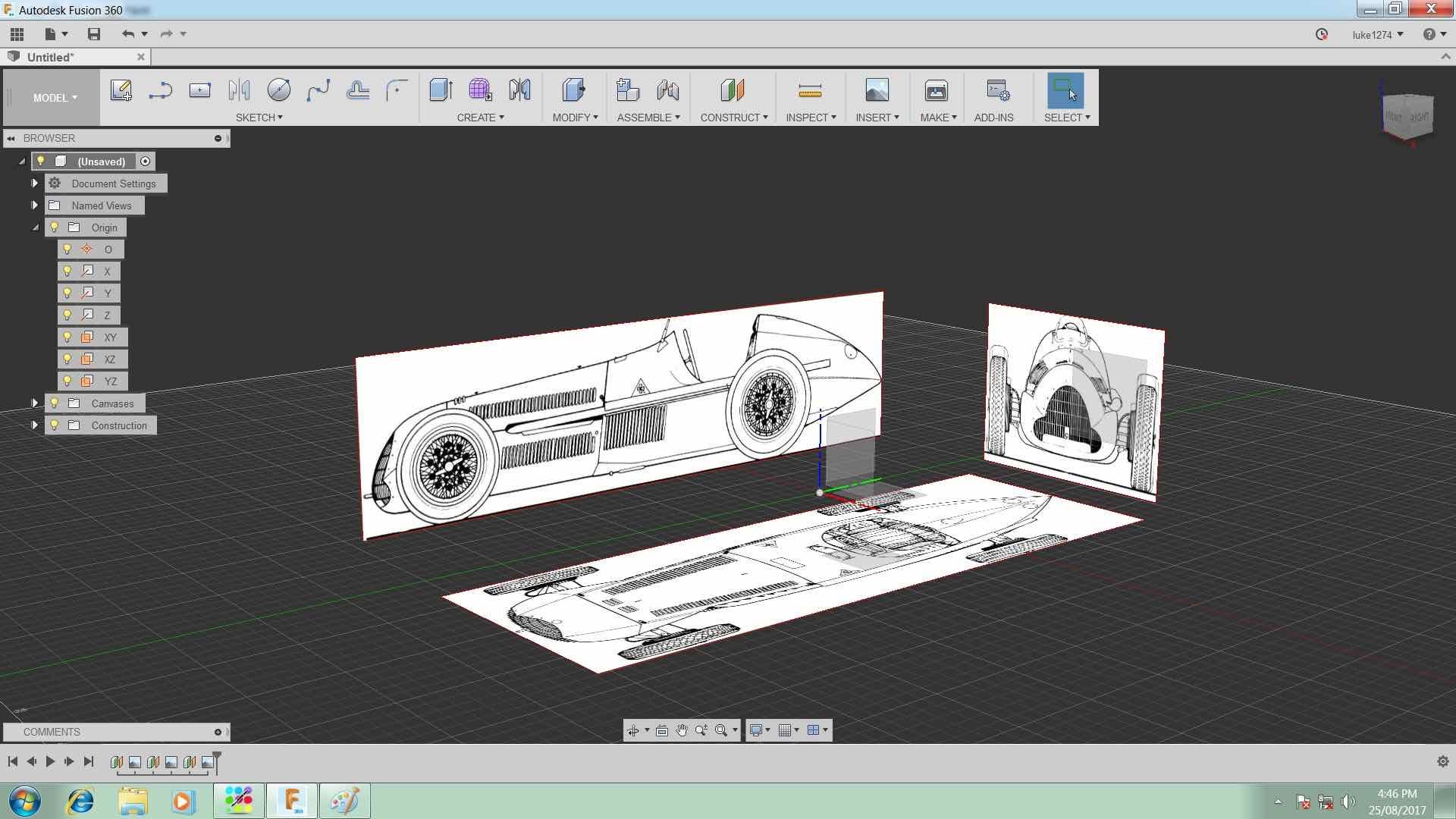Screen dimensions: 1456x819
Task: Open the File menu dropdown arrow
Action: click(64, 34)
